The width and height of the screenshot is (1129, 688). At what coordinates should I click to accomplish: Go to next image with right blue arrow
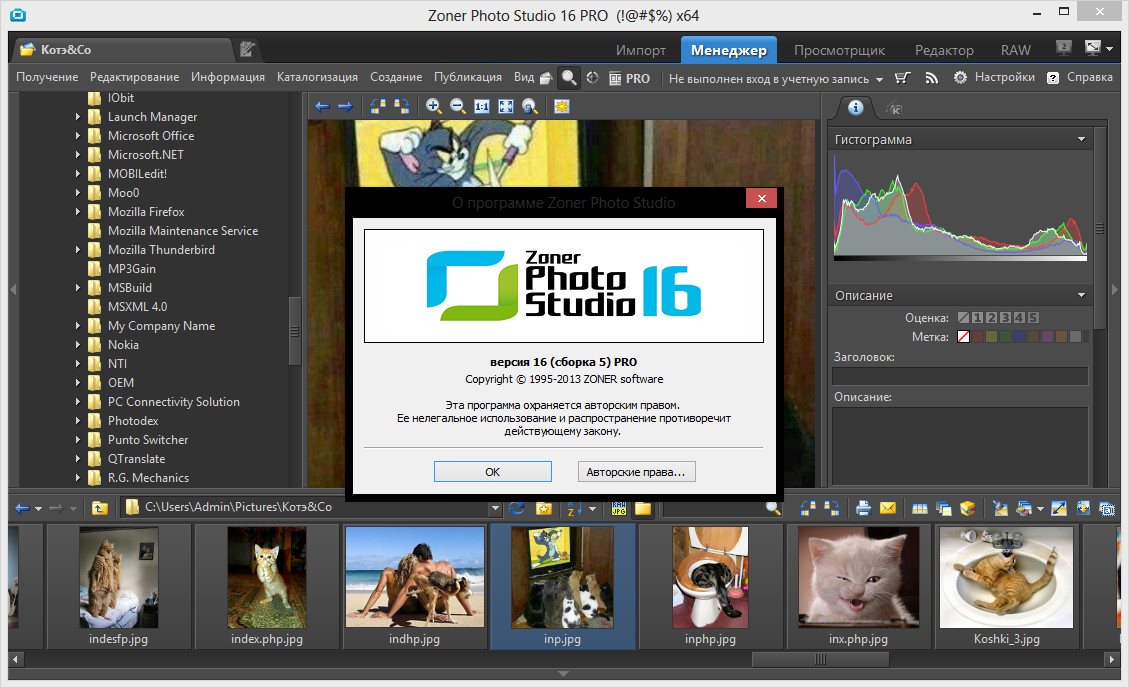point(346,107)
